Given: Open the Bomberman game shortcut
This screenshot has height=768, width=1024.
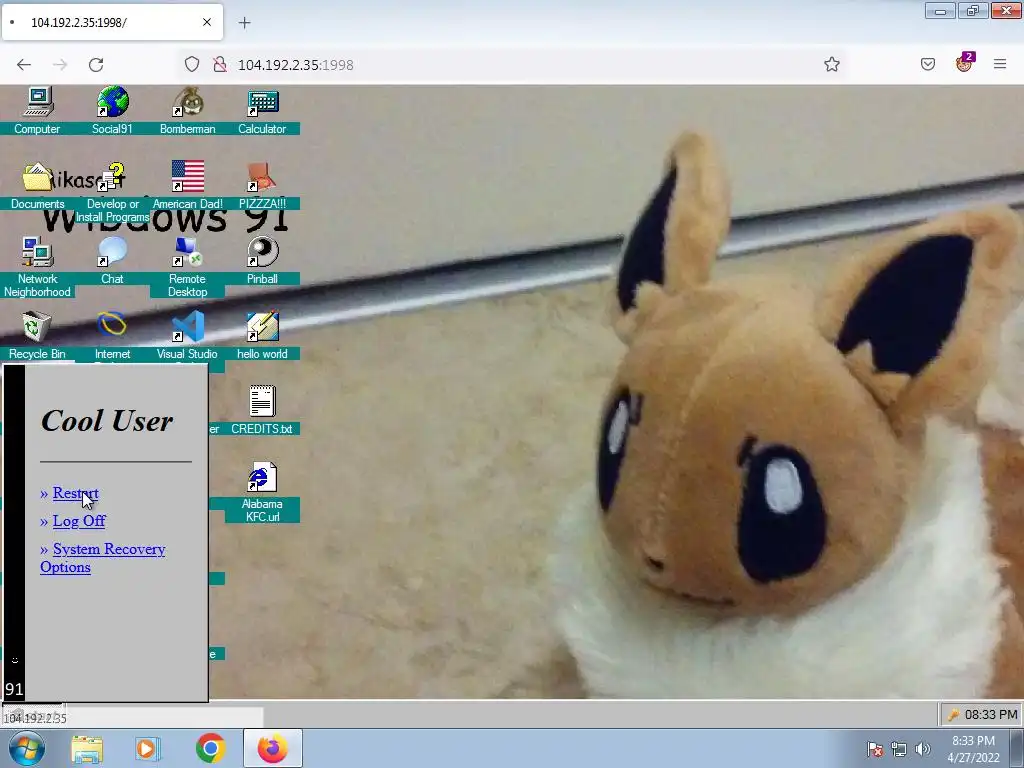Looking at the screenshot, I should point(187,109).
